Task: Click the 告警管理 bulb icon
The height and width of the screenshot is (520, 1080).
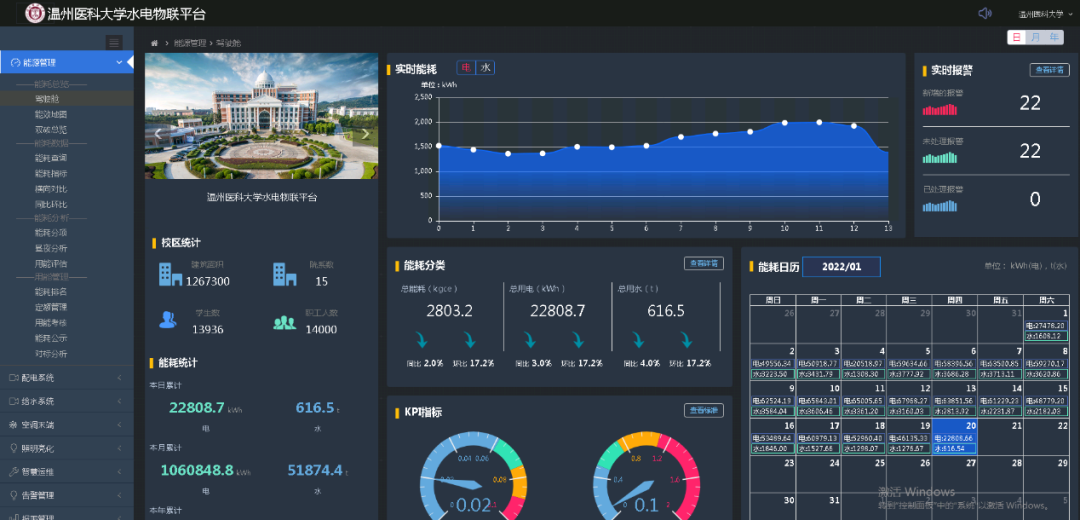Action: 14,495
